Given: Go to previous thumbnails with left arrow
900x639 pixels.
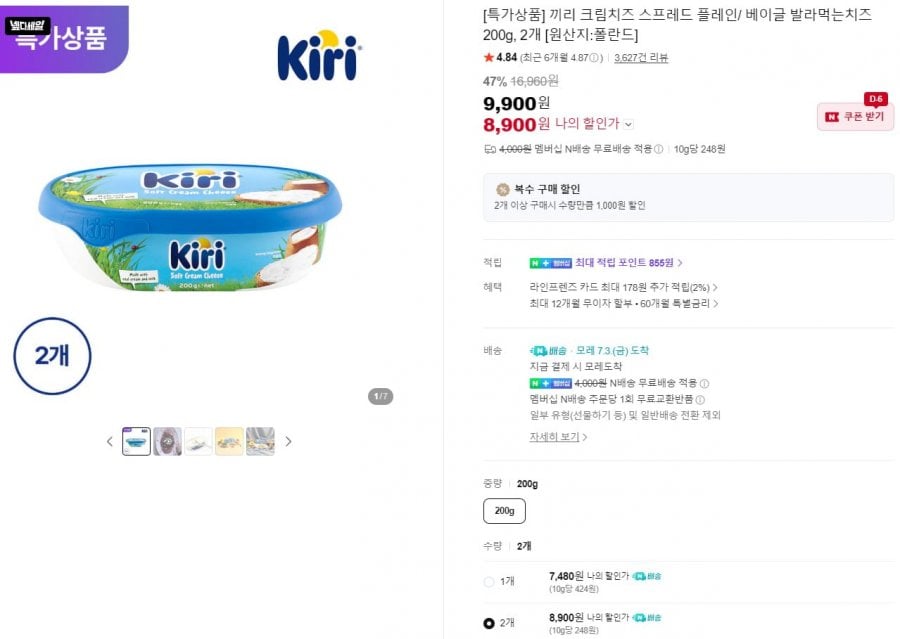Looking at the screenshot, I should [x=110, y=442].
